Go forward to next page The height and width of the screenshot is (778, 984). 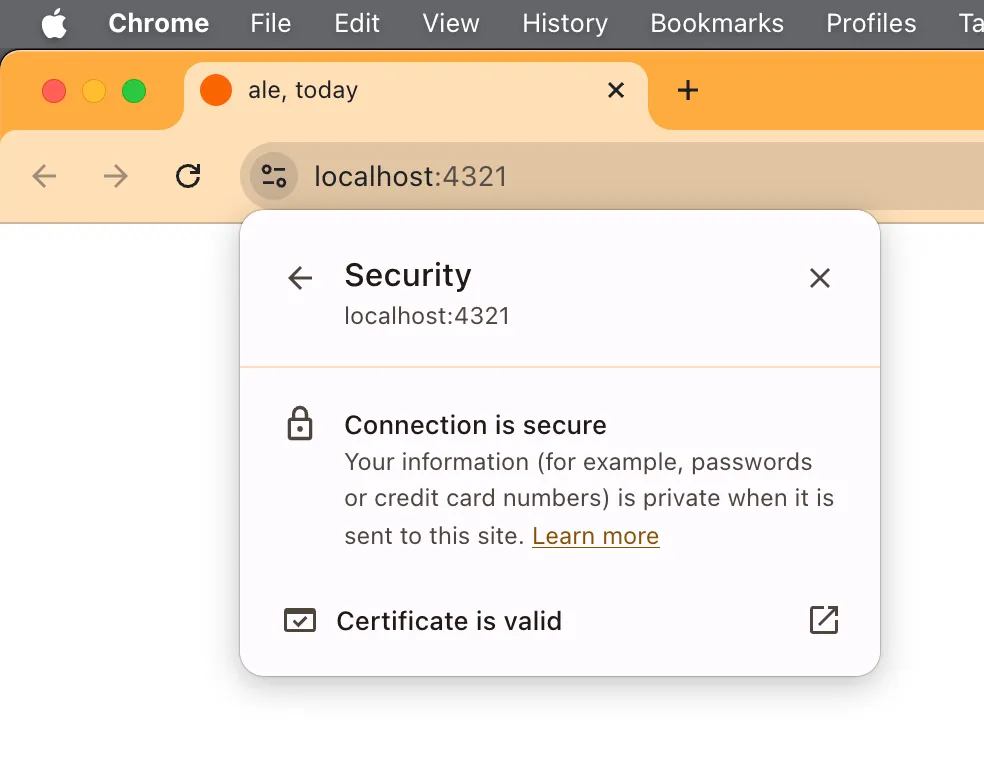point(116,177)
